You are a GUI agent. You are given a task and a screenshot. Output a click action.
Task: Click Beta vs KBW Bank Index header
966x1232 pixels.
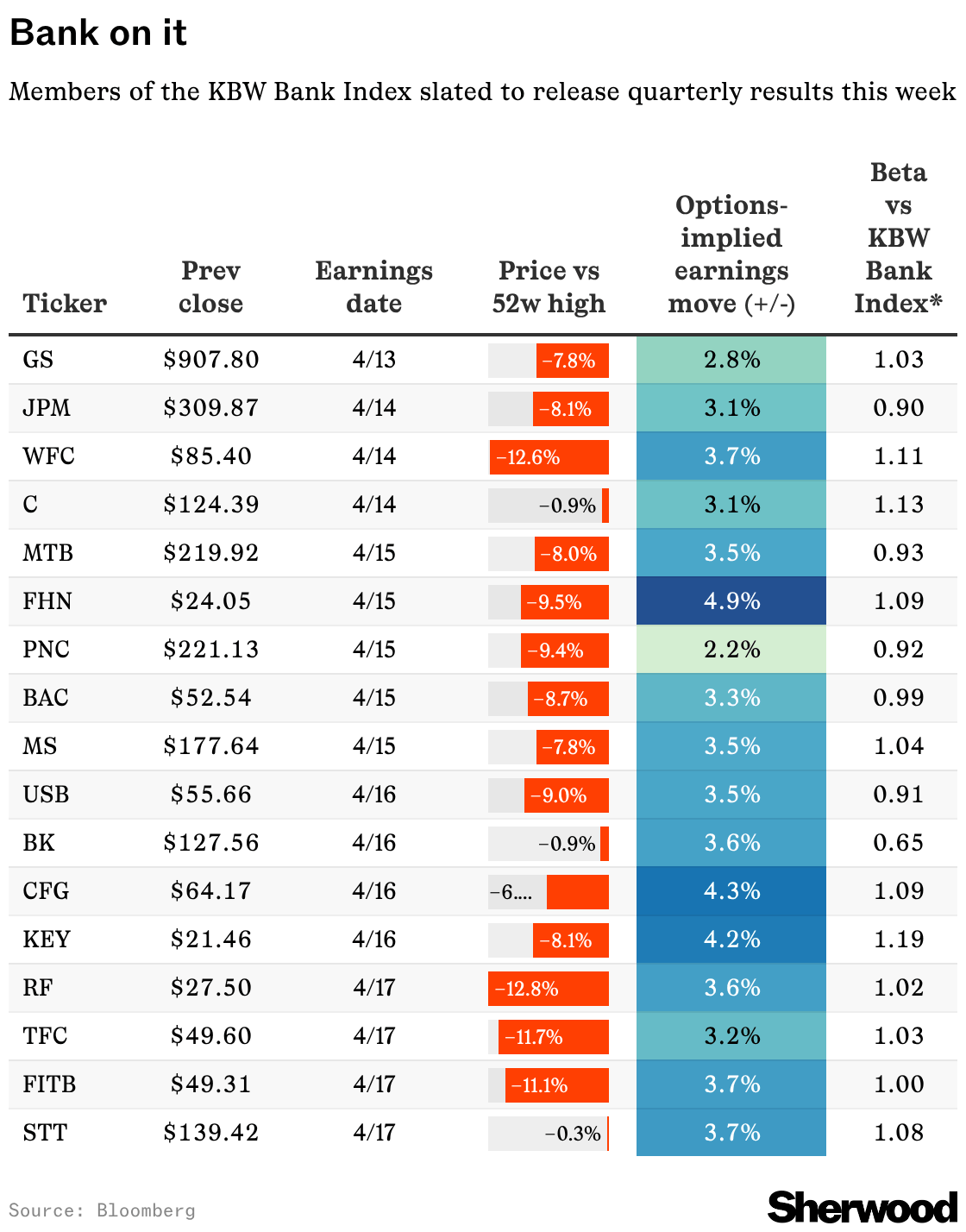[898, 238]
